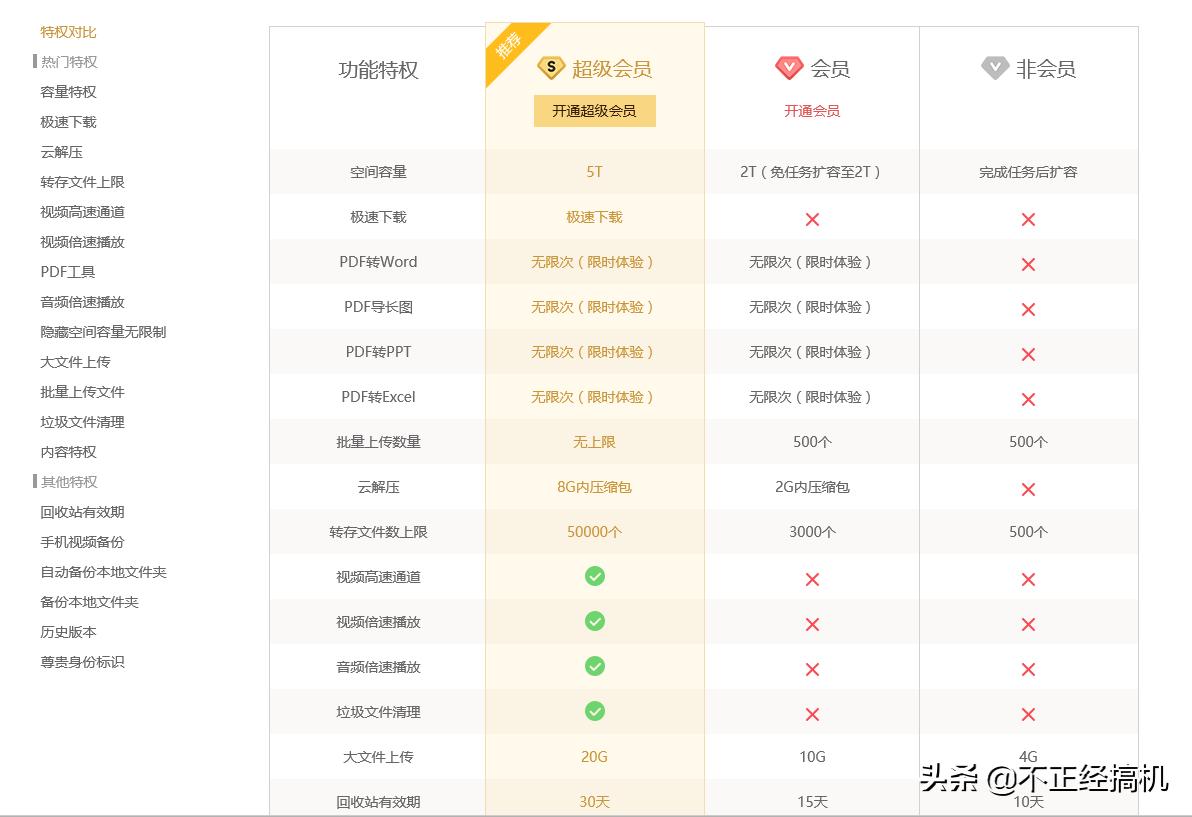Click the 开通会员 link
The width and height of the screenshot is (1192, 817).
(x=811, y=111)
